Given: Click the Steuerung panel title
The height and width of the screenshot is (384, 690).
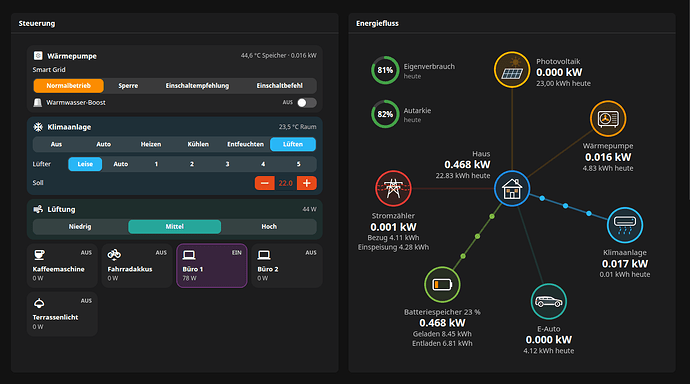Looking at the screenshot, I should click(x=37, y=23).
